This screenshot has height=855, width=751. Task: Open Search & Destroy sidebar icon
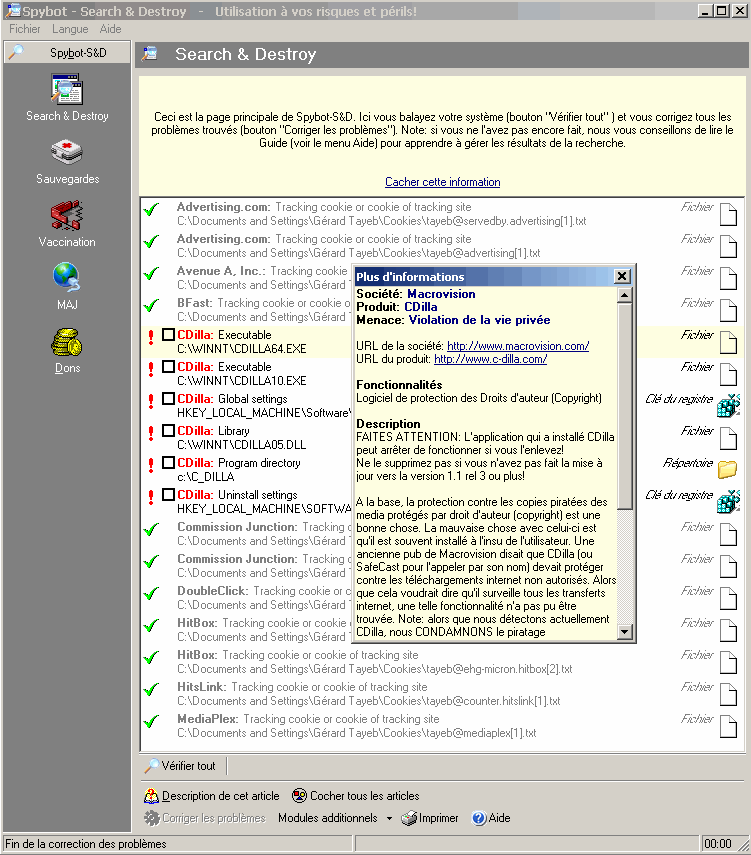point(67,90)
